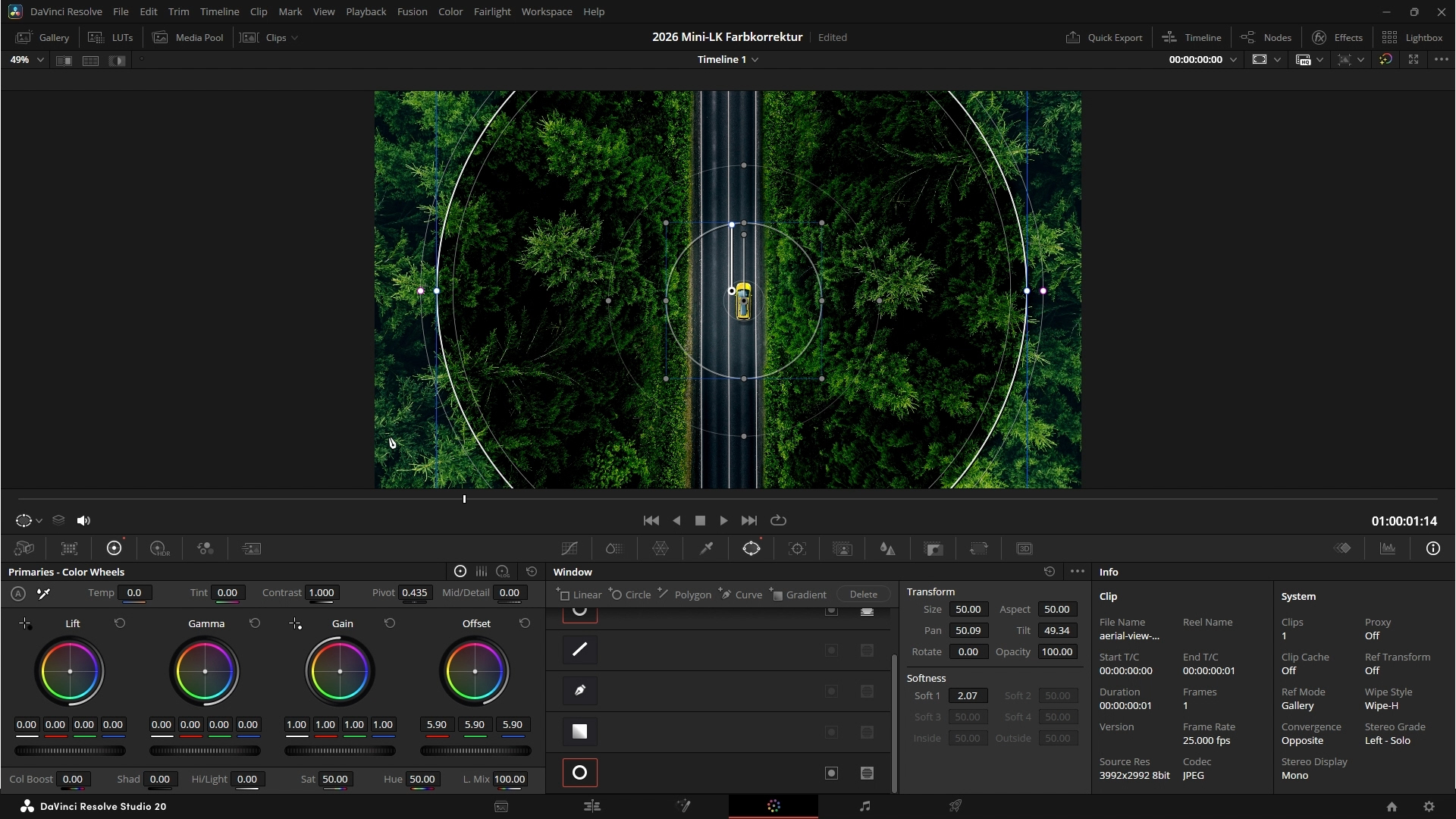Expand the Clips dropdown arrow
The width and height of the screenshot is (1456, 819).
tap(295, 38)
